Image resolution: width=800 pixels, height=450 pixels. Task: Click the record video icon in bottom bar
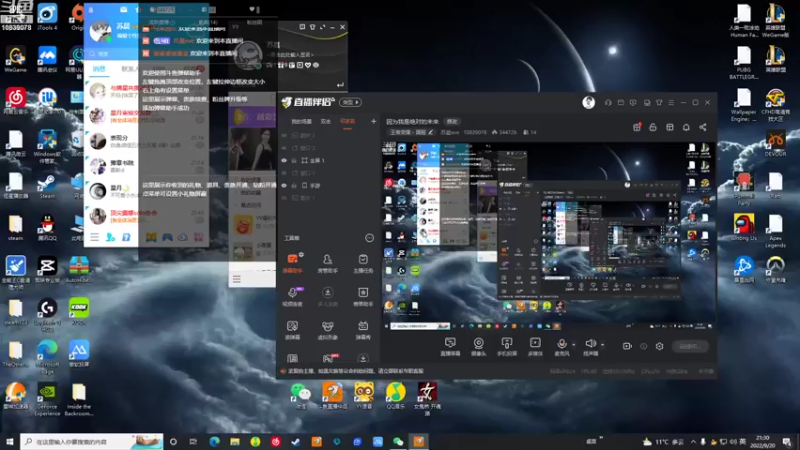[x=627, y=346]
